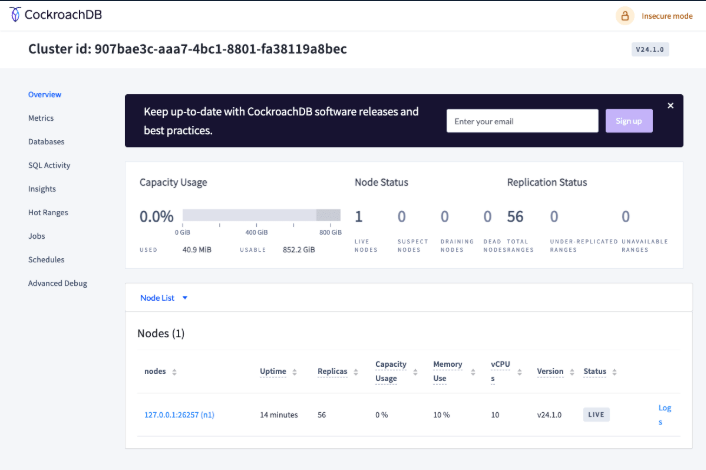Click the Uptime column header
This screenshot has width=706, height=470.
273,371
